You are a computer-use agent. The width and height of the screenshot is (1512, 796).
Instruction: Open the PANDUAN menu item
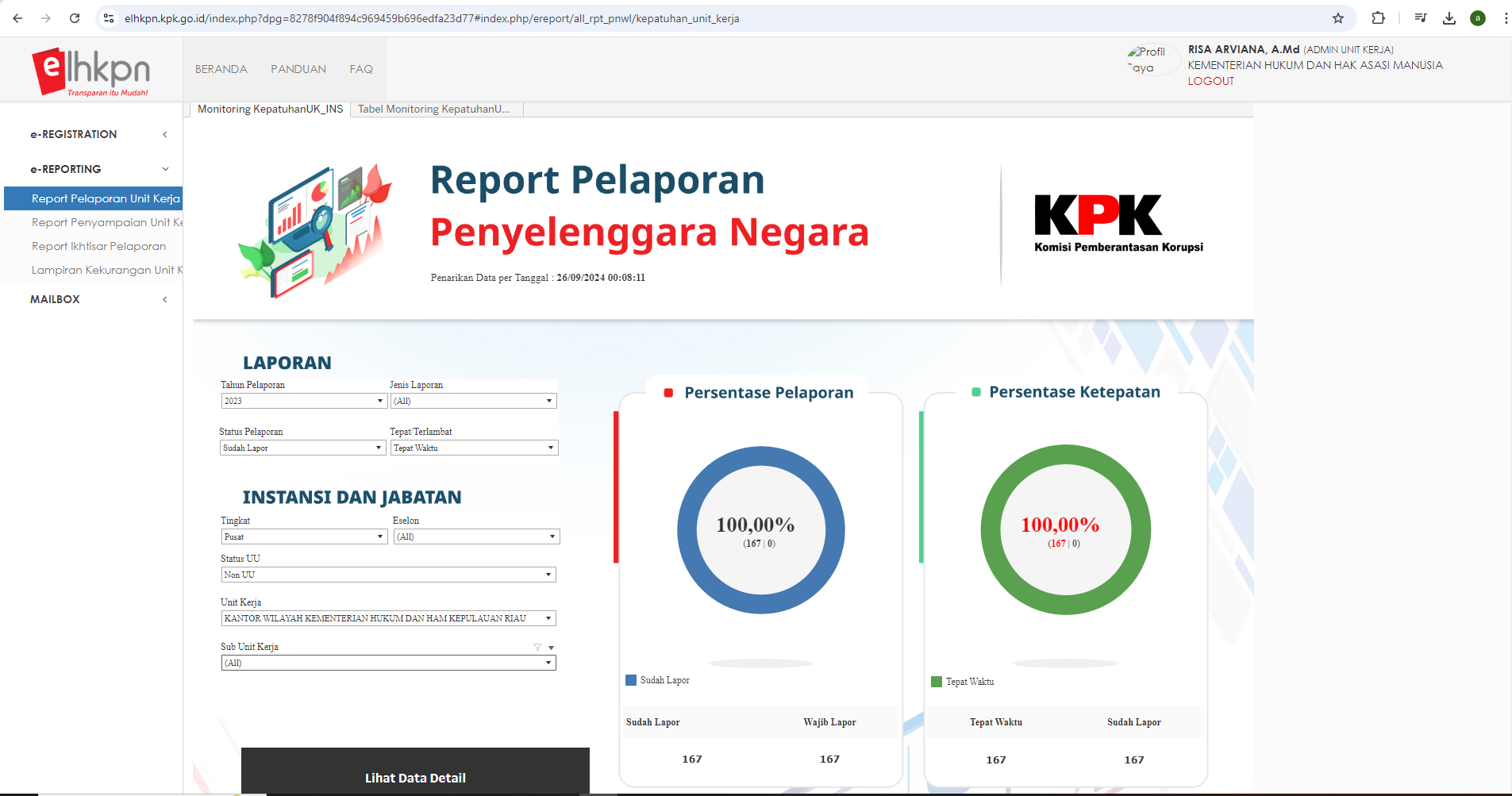(298, 69)
